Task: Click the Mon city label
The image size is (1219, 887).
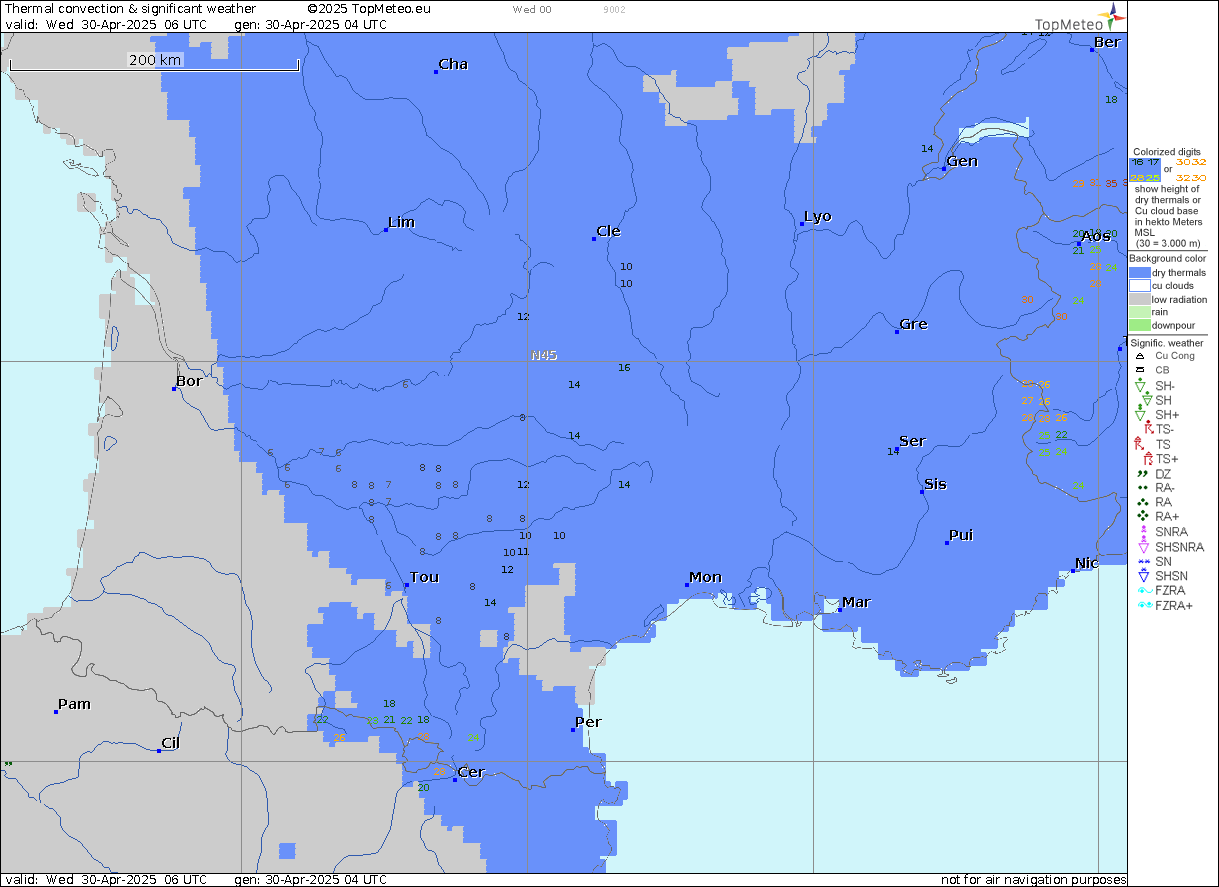Action: pyautogui.click(x=705, y=577)
